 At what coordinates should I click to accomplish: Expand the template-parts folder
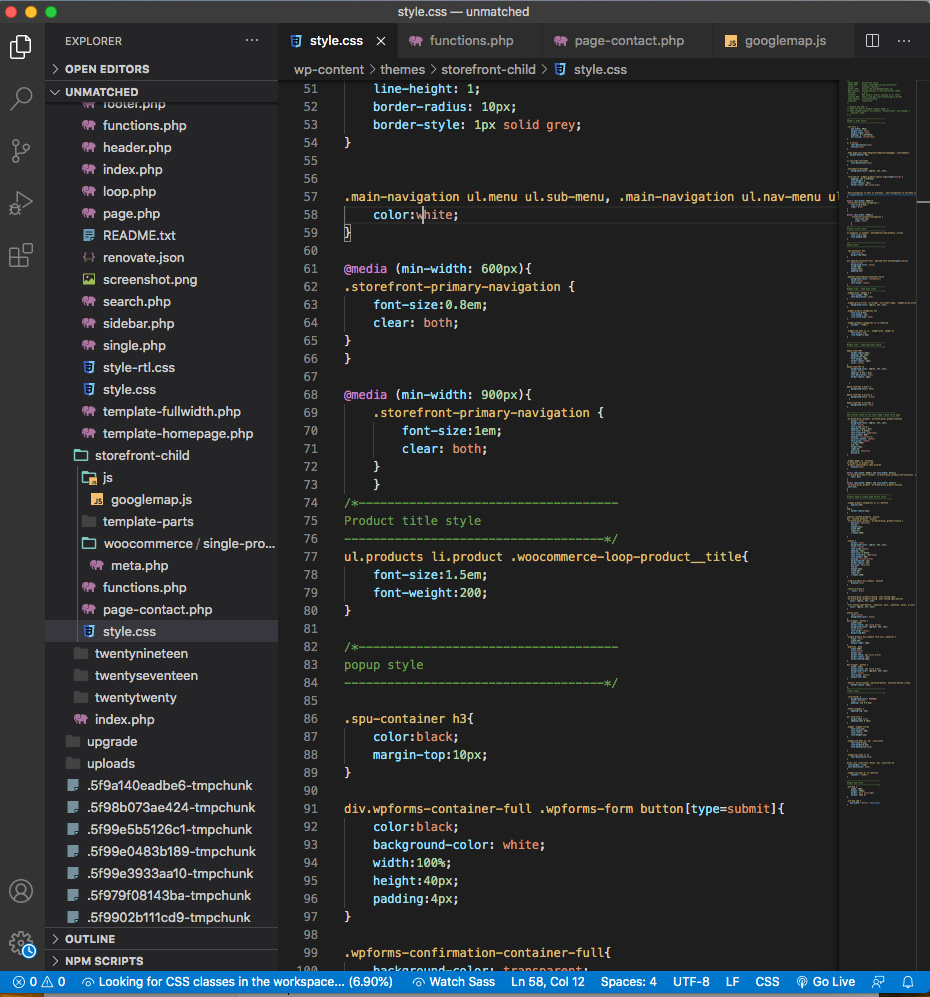[x=161, y=521]
